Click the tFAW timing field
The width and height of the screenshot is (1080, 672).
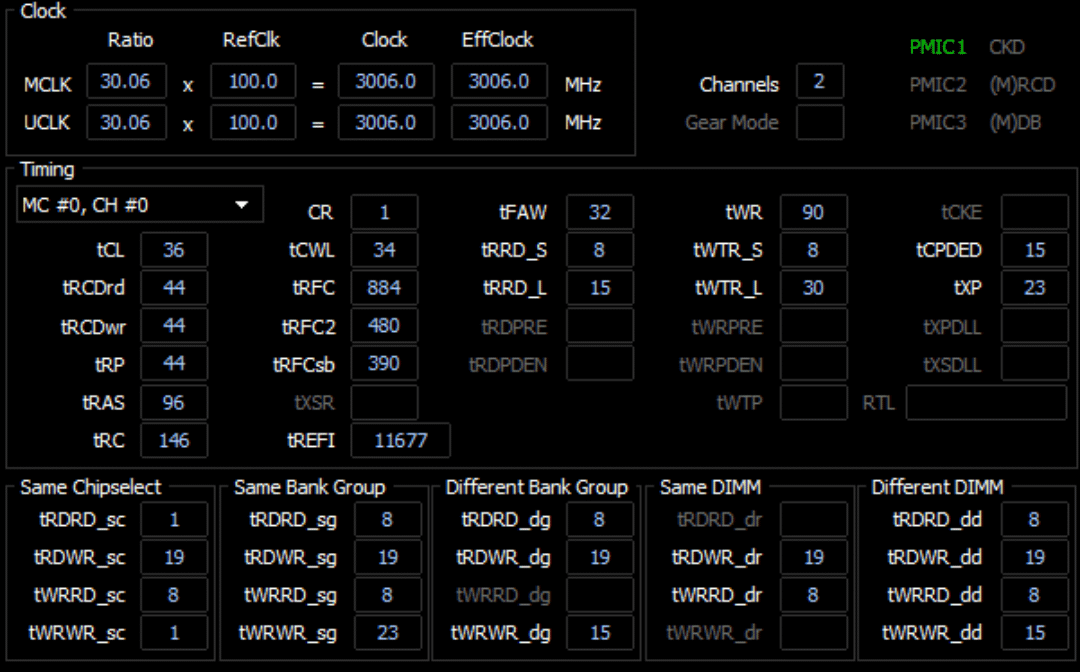click(599, 212)
